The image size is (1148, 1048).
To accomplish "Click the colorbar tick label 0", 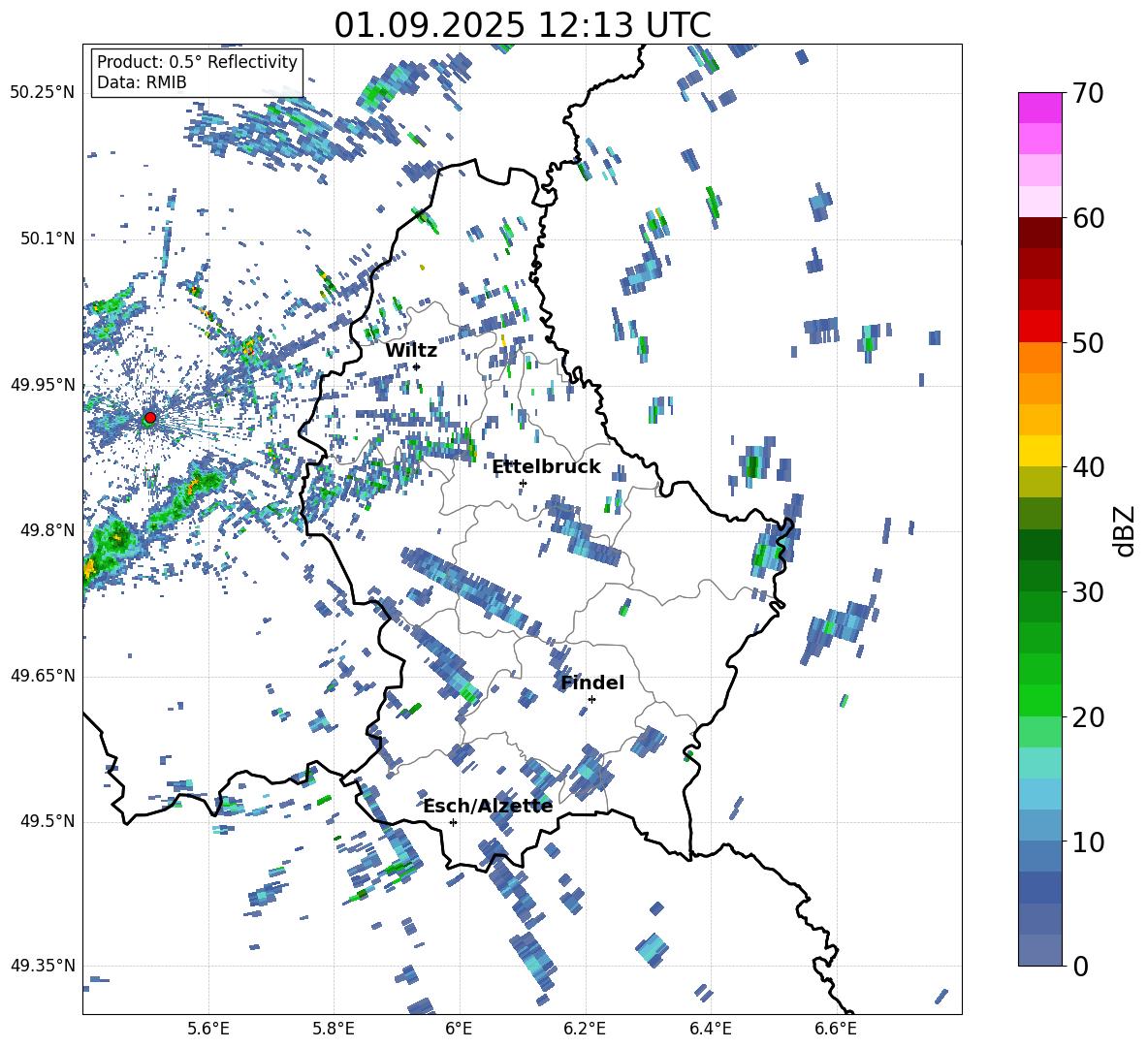I will (1080, 967).
